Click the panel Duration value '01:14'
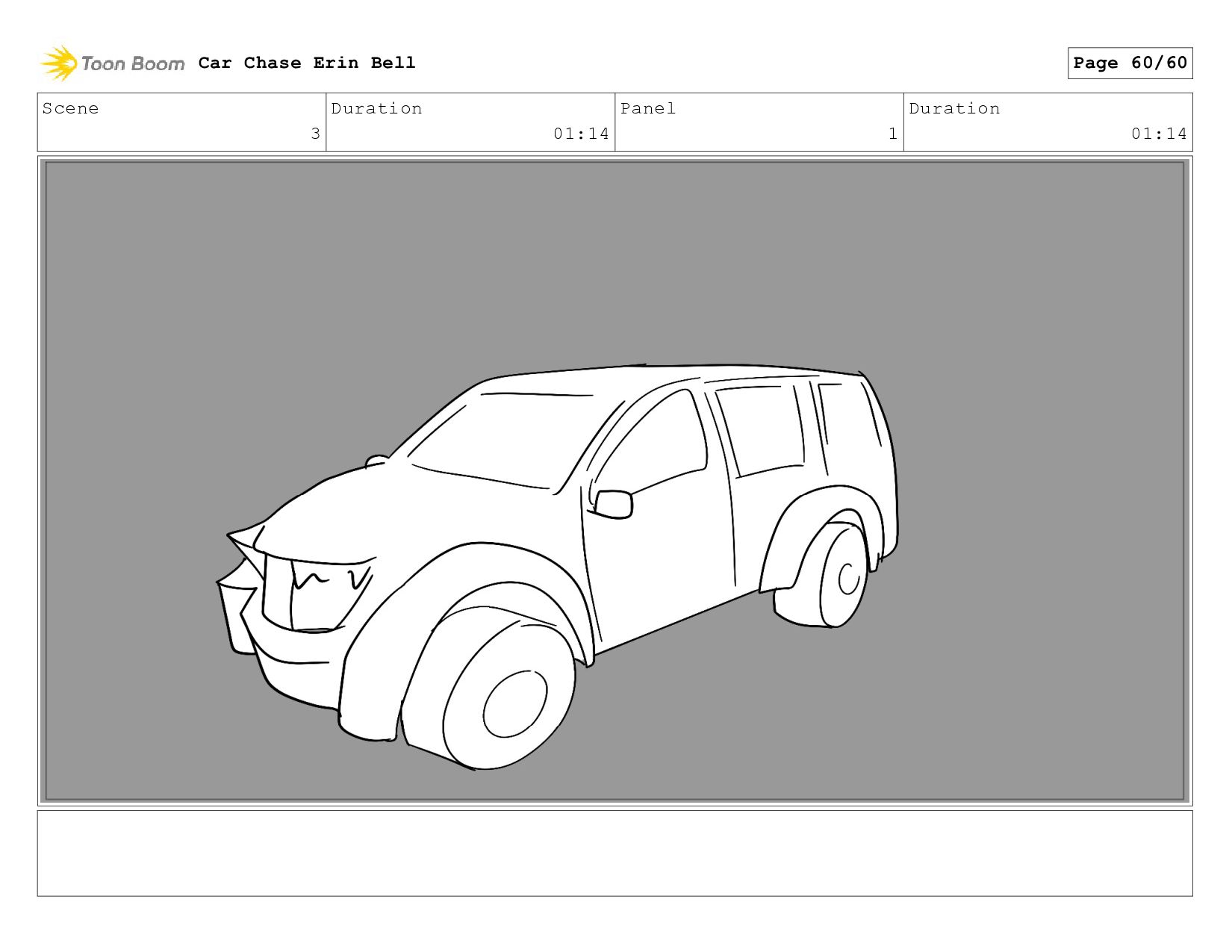 click(1159, 134)
